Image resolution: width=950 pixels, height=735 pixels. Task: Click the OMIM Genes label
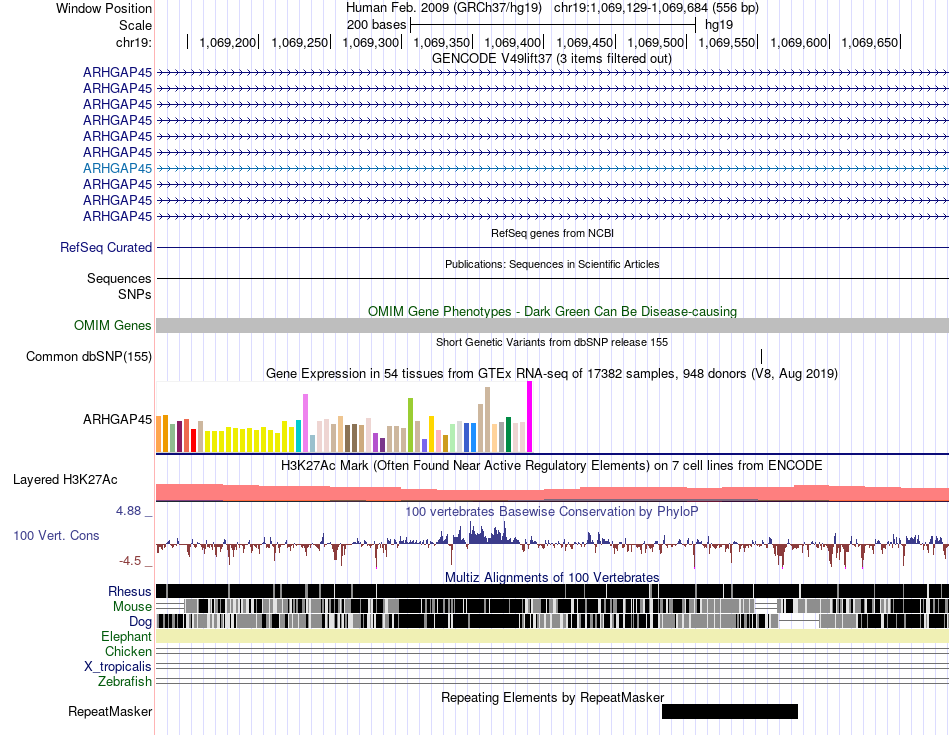tap(113, 326)
